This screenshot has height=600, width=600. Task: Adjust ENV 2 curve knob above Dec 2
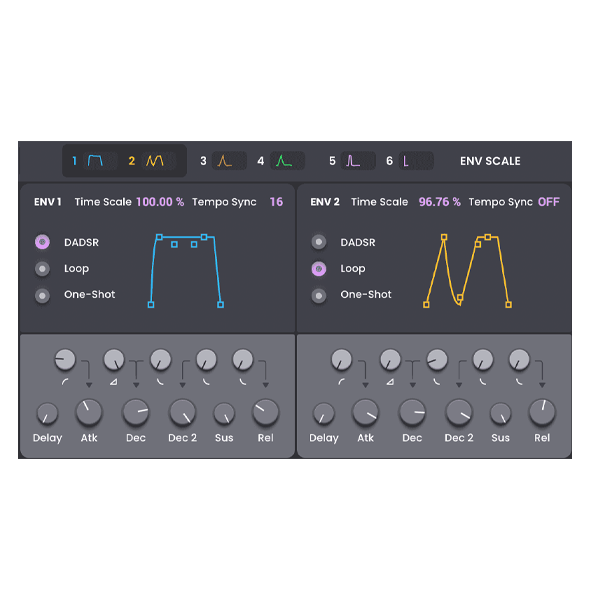437,360
